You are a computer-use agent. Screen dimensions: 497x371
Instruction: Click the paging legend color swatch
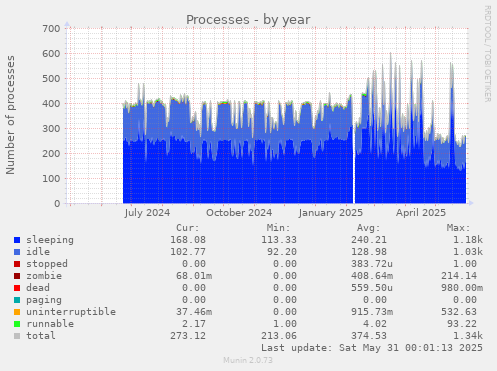pyautogui.click(x=17, y=300)
